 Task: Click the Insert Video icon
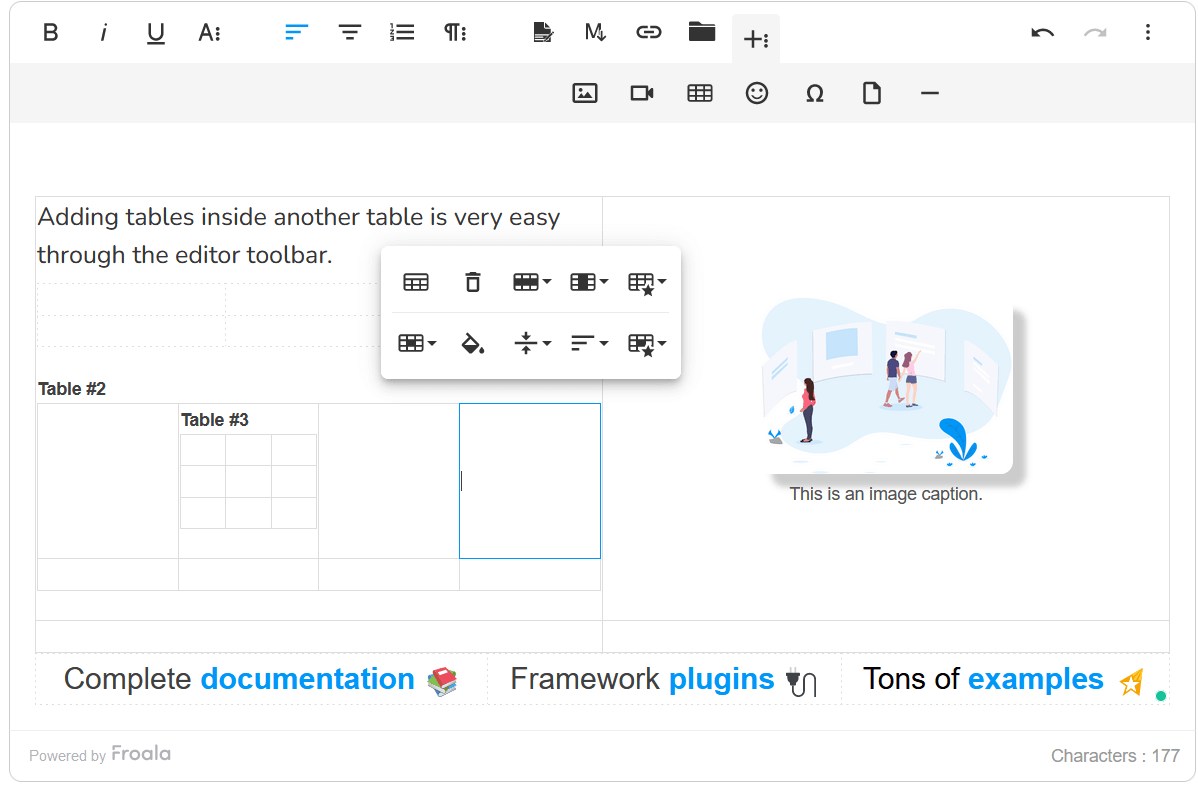coord(642,93)
